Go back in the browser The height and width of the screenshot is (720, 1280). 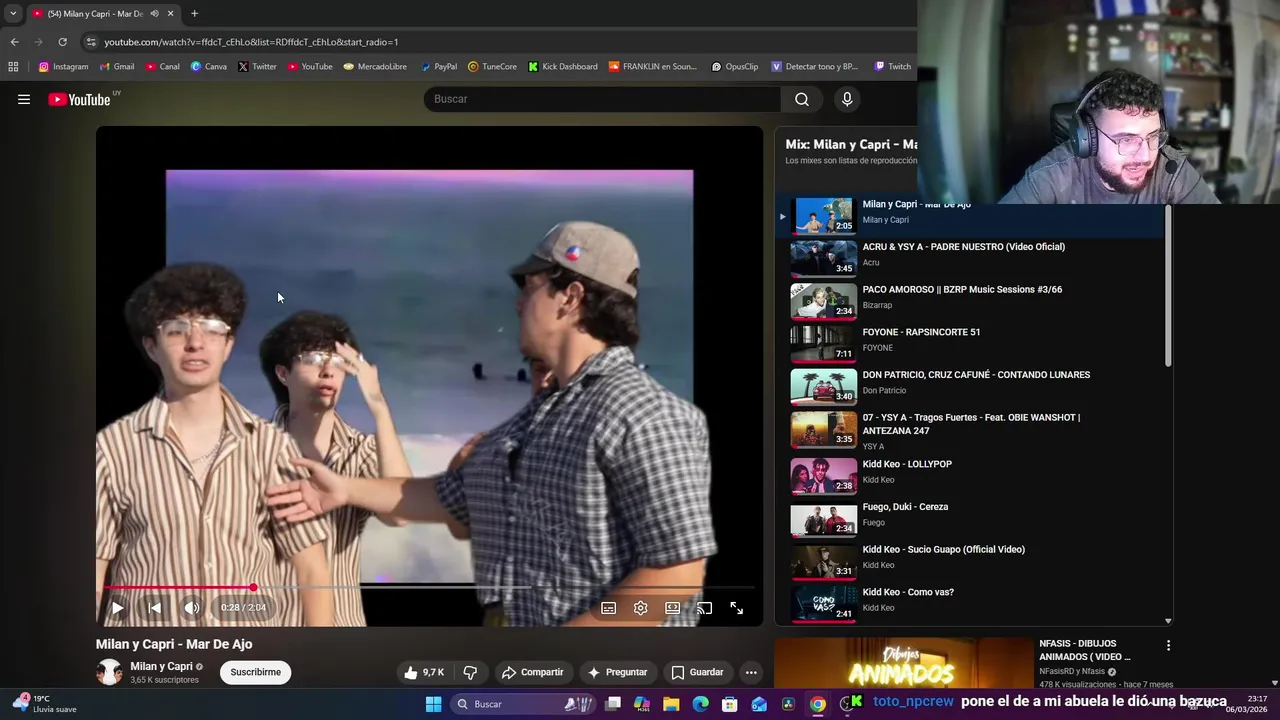[14, 42]
